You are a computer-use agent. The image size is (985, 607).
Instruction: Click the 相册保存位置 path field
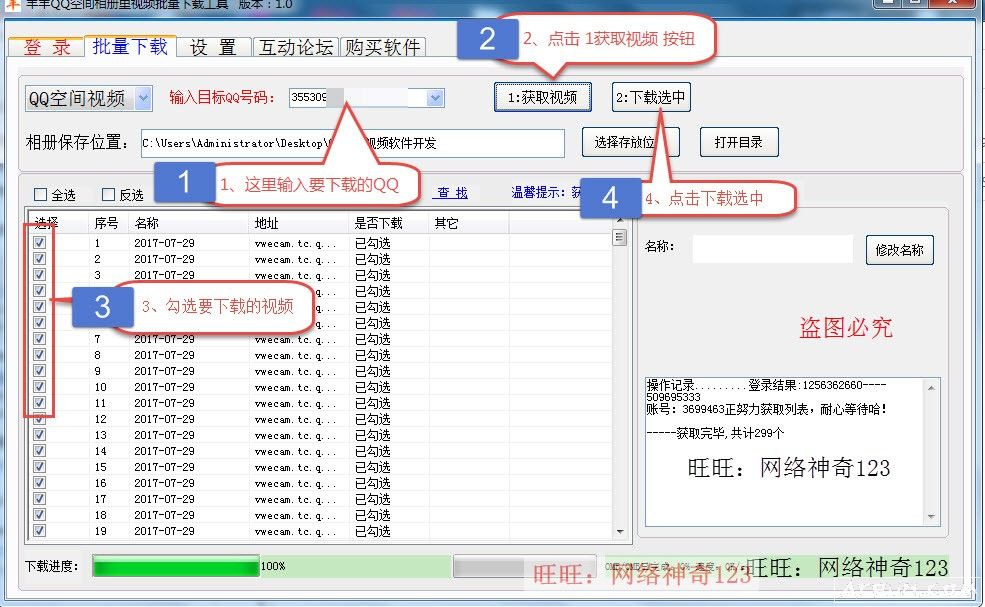(x=353, y=143)
